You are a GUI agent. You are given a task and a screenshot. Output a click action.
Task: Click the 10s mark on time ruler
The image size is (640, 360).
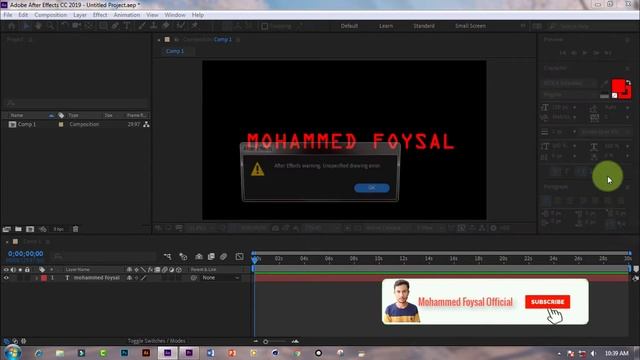[378, 259]
